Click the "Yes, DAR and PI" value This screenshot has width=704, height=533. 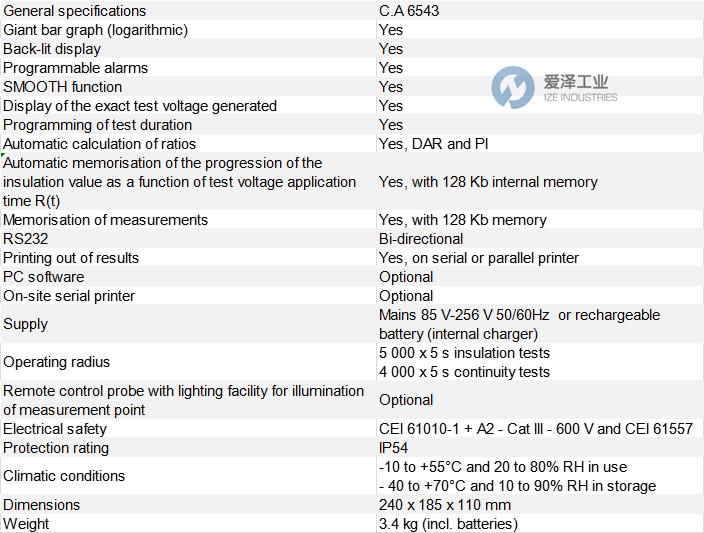pos(433,144)
